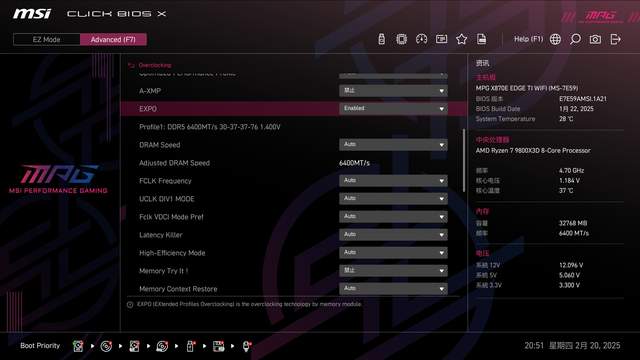Viewport: 640px width, 360px height.
Task: Open the M-Flash USB drive icon
Action: [381, 39]
